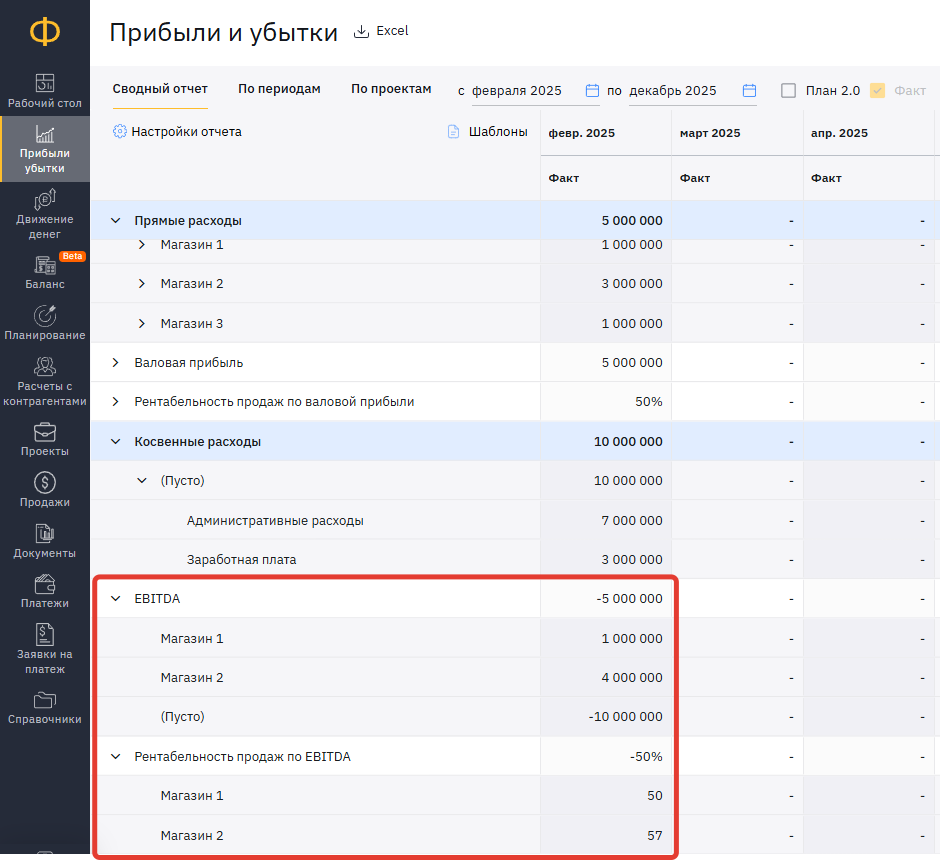Screen dimensions: 940x861
Task: Open calendar for start date февраля 2025
Action: point(592,91)
